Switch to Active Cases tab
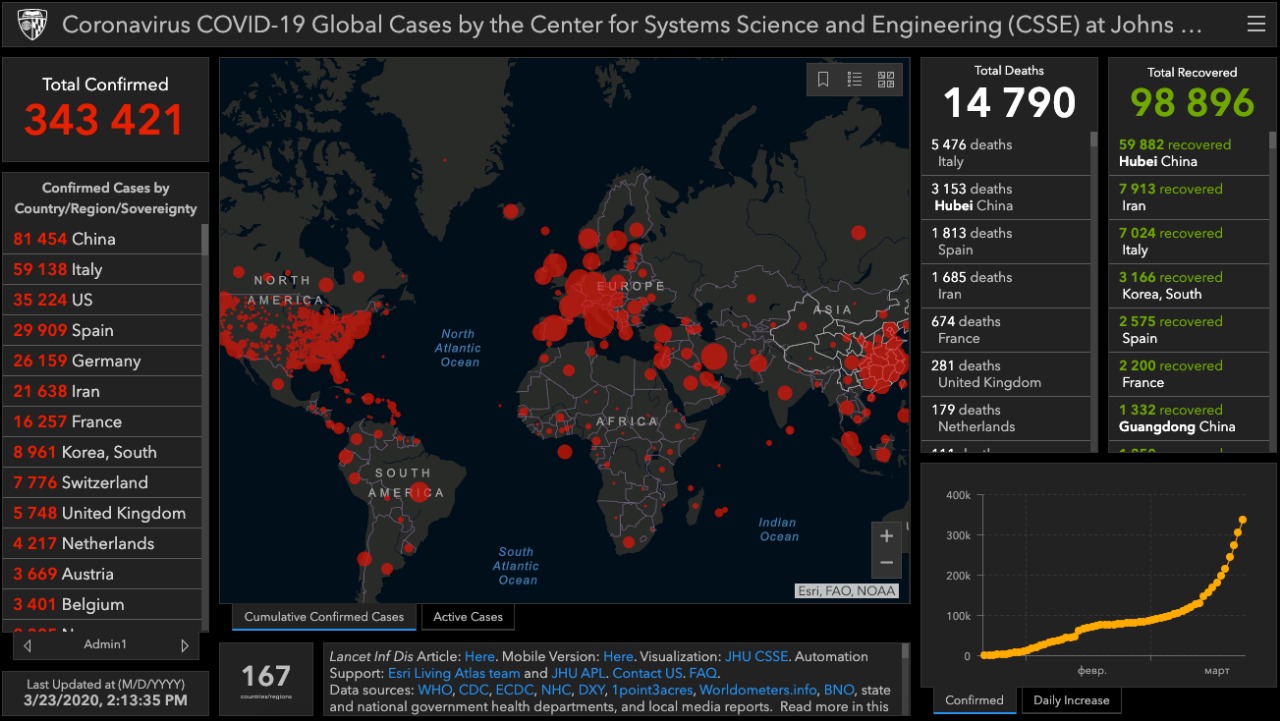The image size is (1280, 721). (468, 617)
